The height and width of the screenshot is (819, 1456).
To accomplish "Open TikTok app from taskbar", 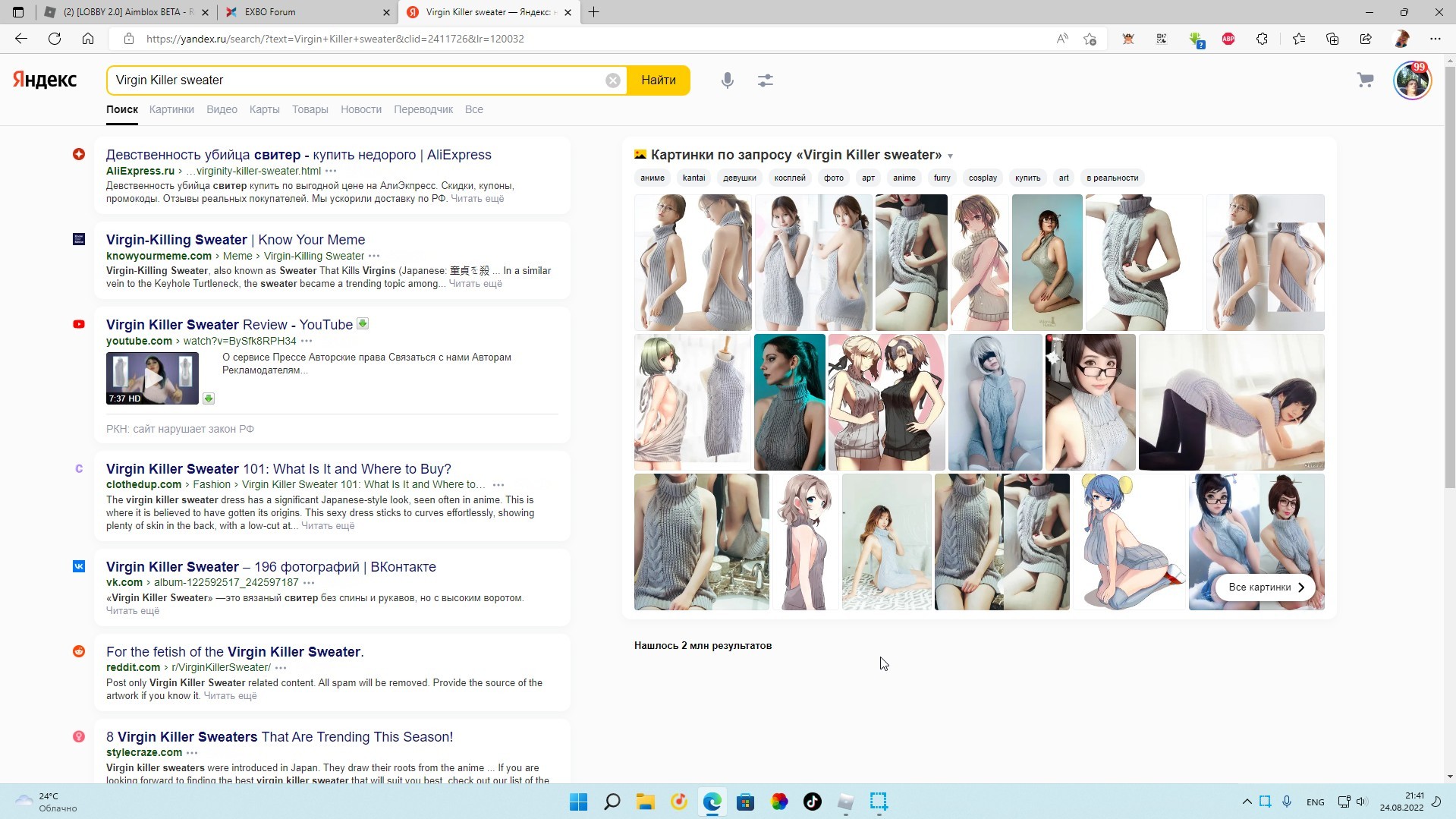I will [x=812, y=802].
